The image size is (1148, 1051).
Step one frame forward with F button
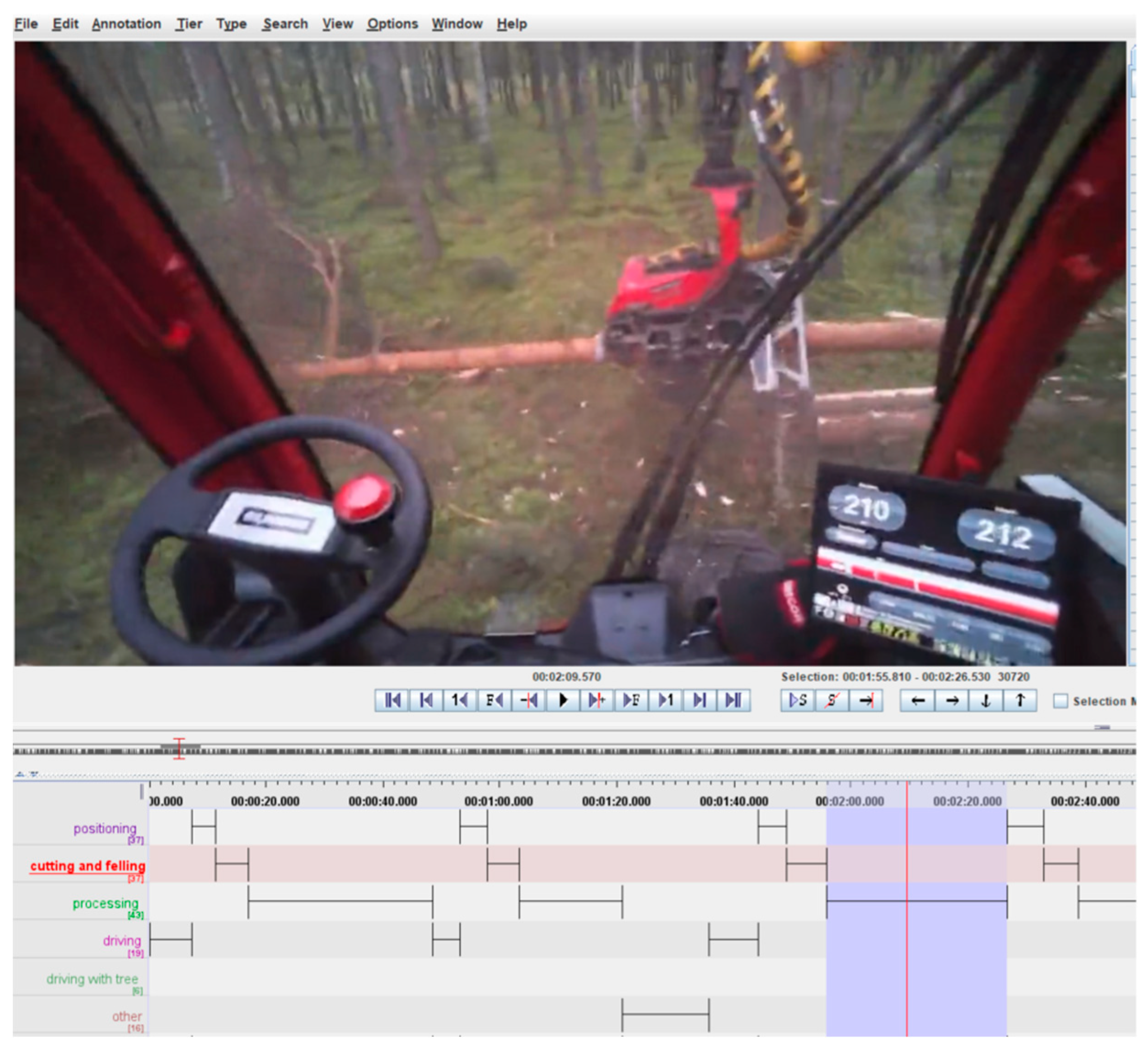[632, 700]
